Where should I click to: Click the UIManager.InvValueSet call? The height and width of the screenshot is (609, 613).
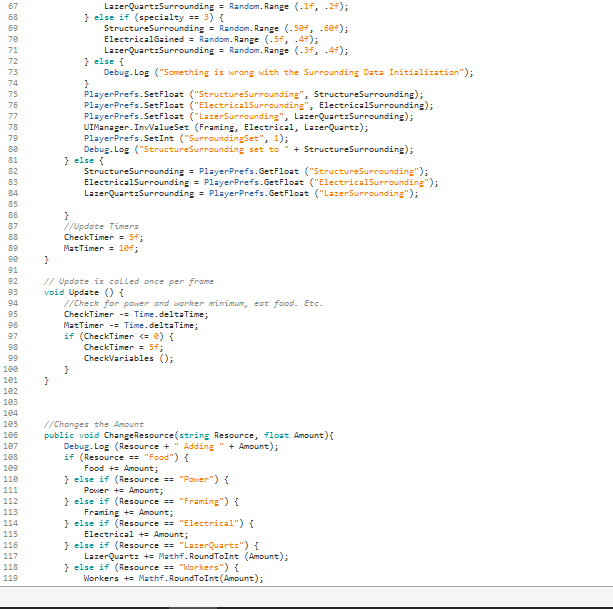tap(128, 127)
